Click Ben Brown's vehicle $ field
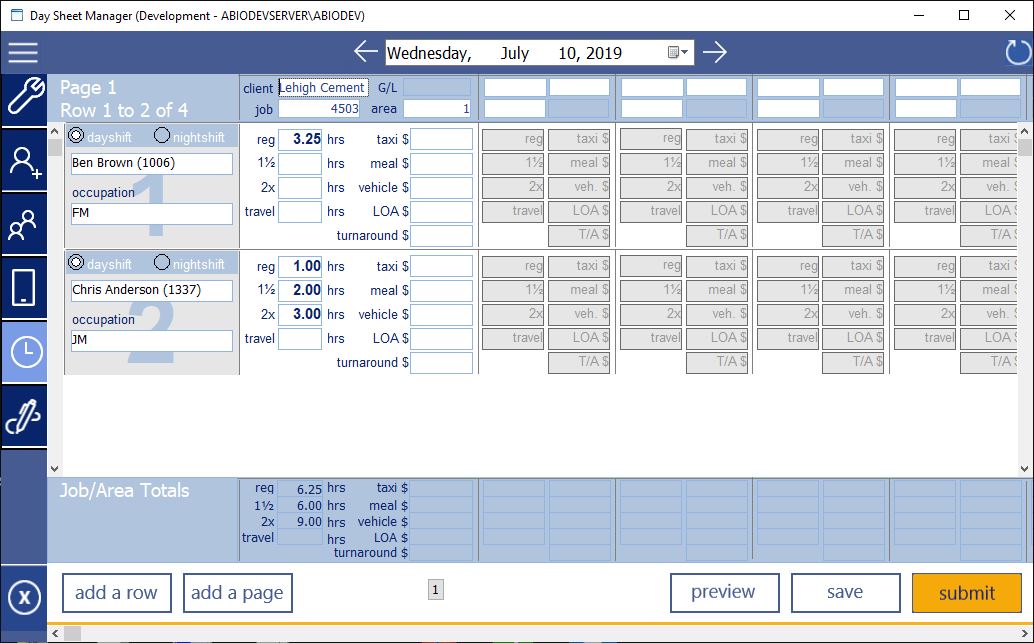The width and height of the screenshot is (1034, 643). (x=441, y=187)
